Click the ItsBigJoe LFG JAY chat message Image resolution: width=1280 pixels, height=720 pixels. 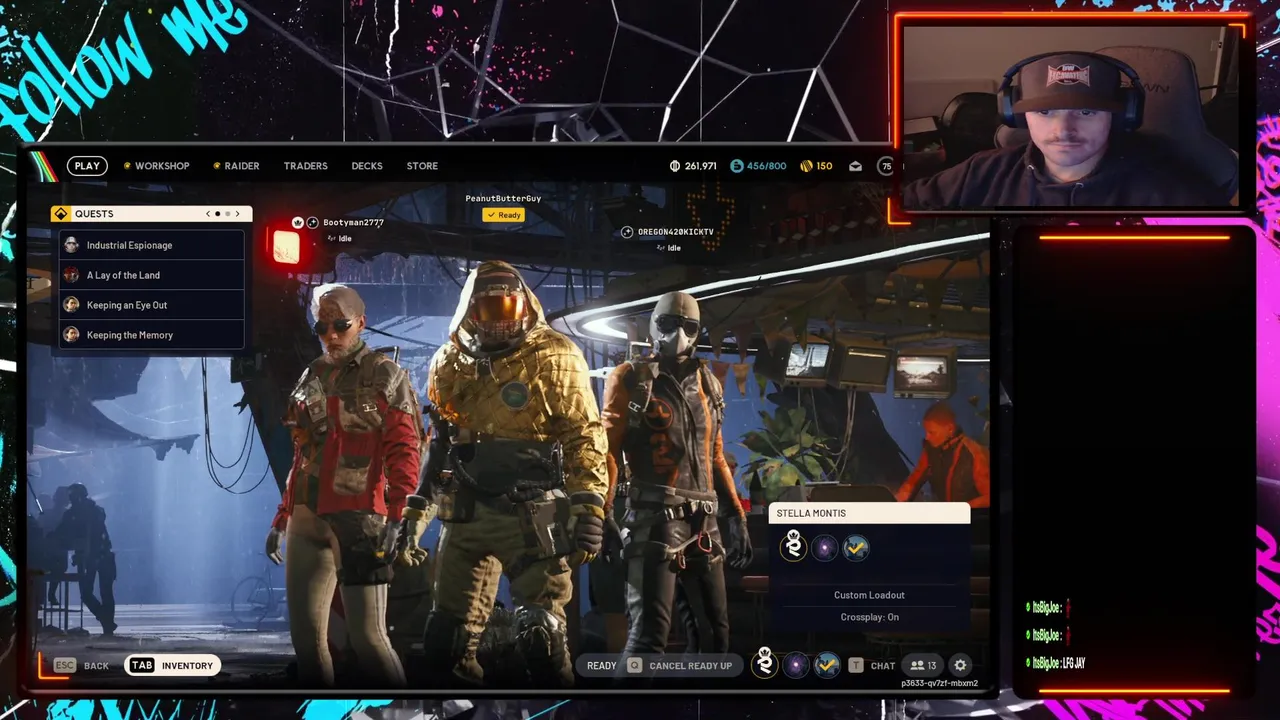1056,663
